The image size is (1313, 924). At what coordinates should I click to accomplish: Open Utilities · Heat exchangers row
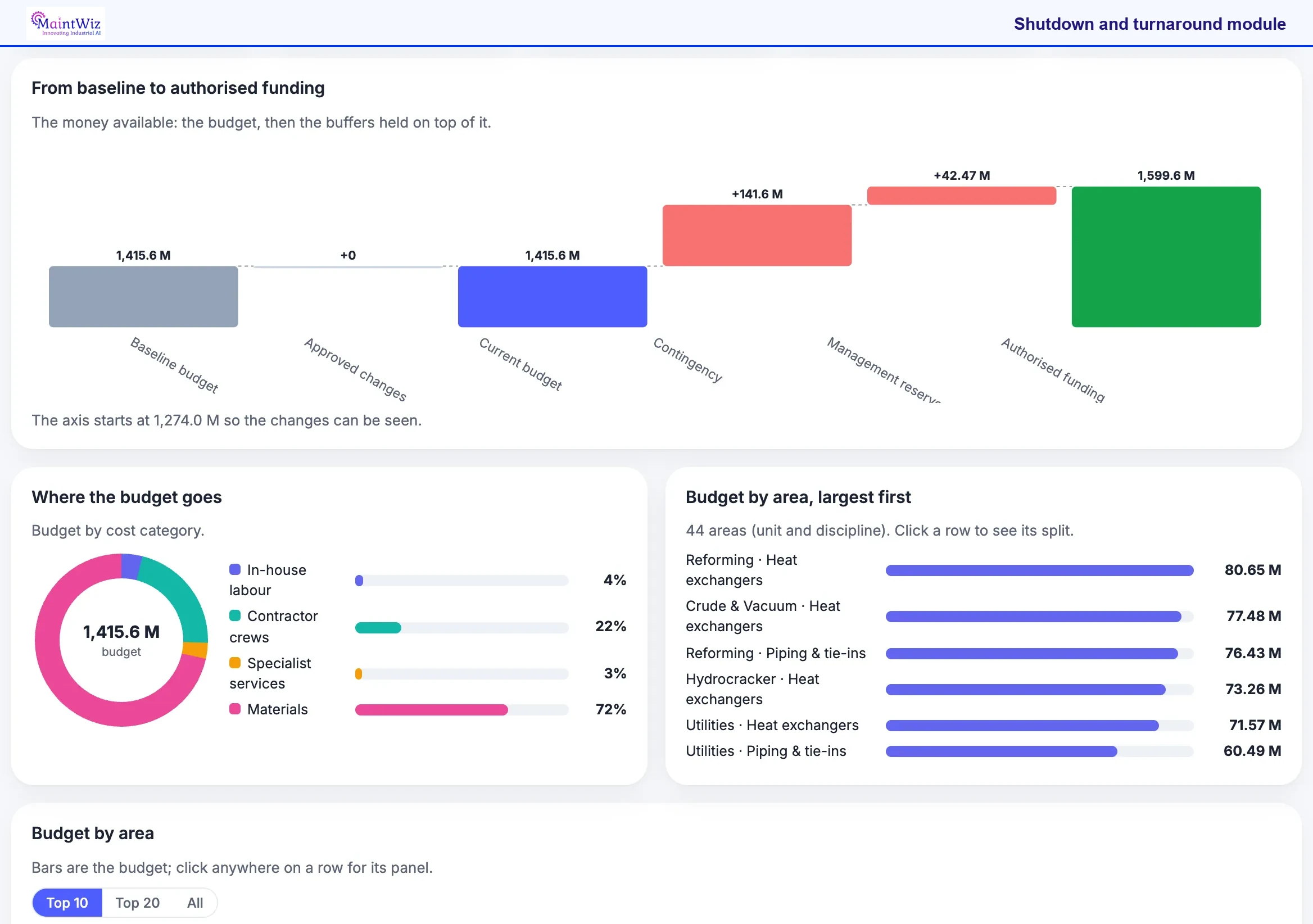click(x=983, y=726)
